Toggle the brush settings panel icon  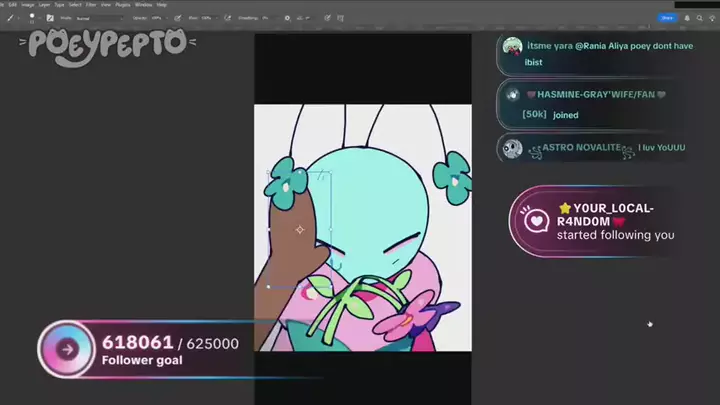pyautogui.click(x=50, y=17)
